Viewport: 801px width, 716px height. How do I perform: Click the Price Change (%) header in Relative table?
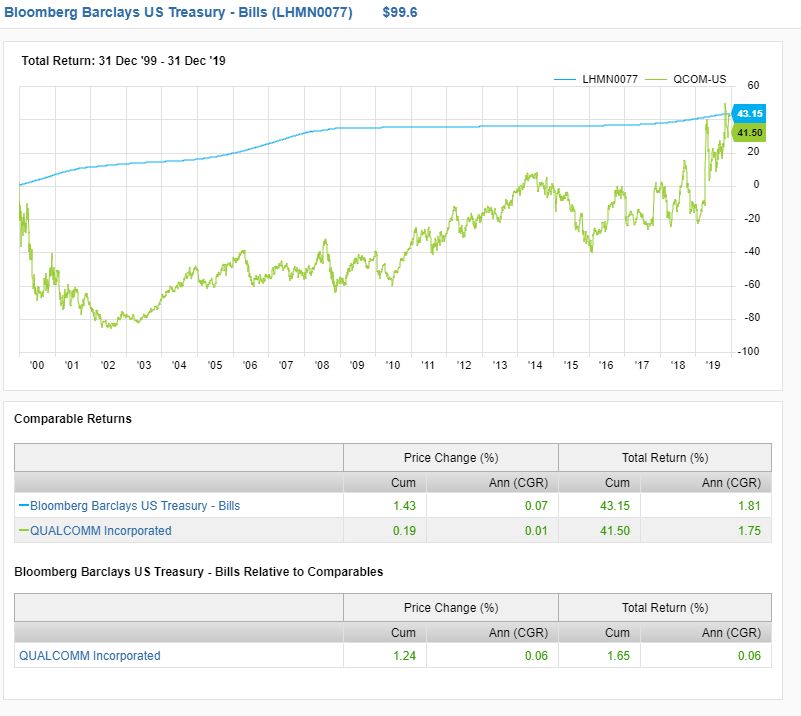pyautogui.click(x=451, y=608)
